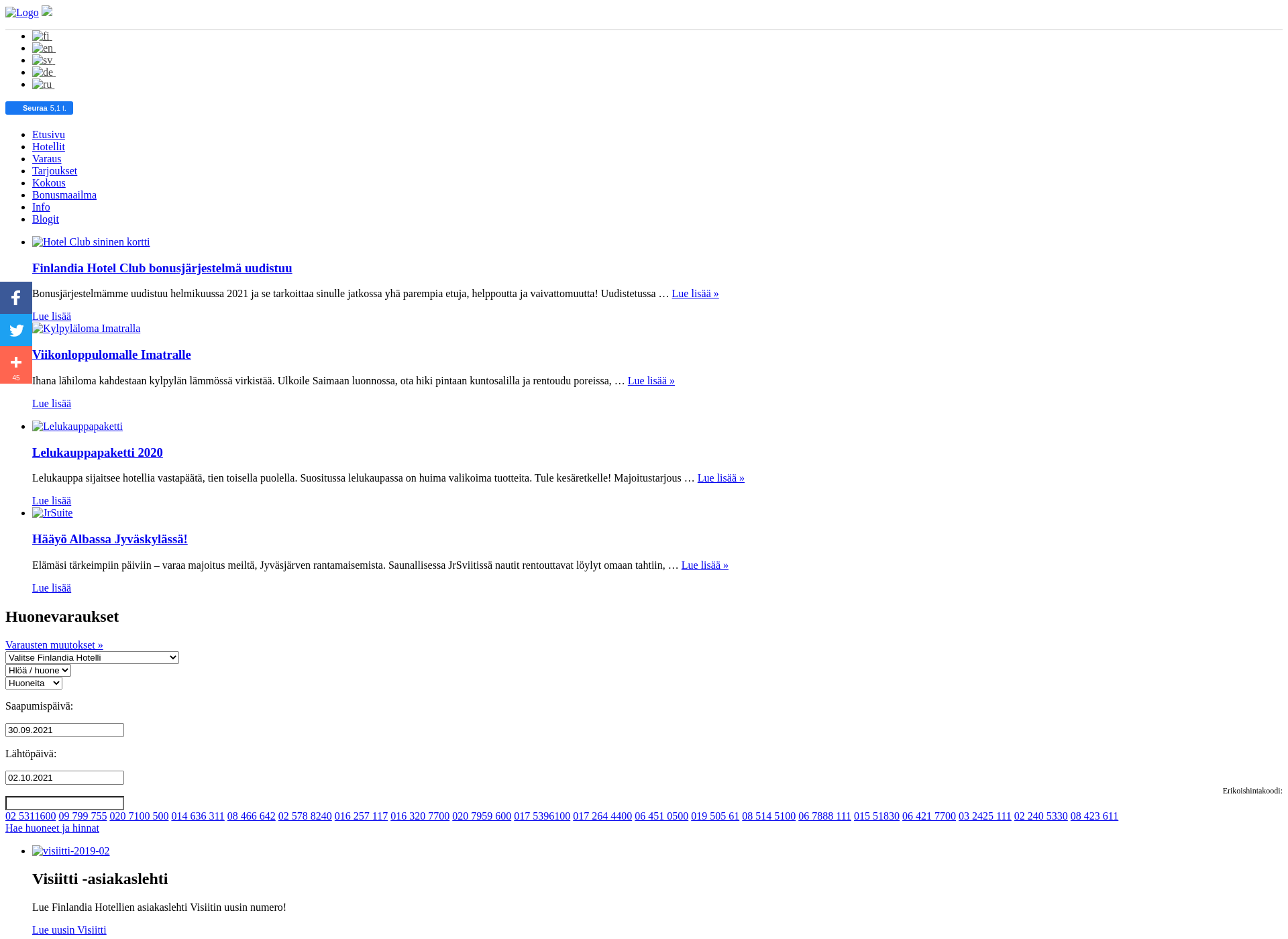Open the Huoneita dropdown selector

tap(33, 683)
